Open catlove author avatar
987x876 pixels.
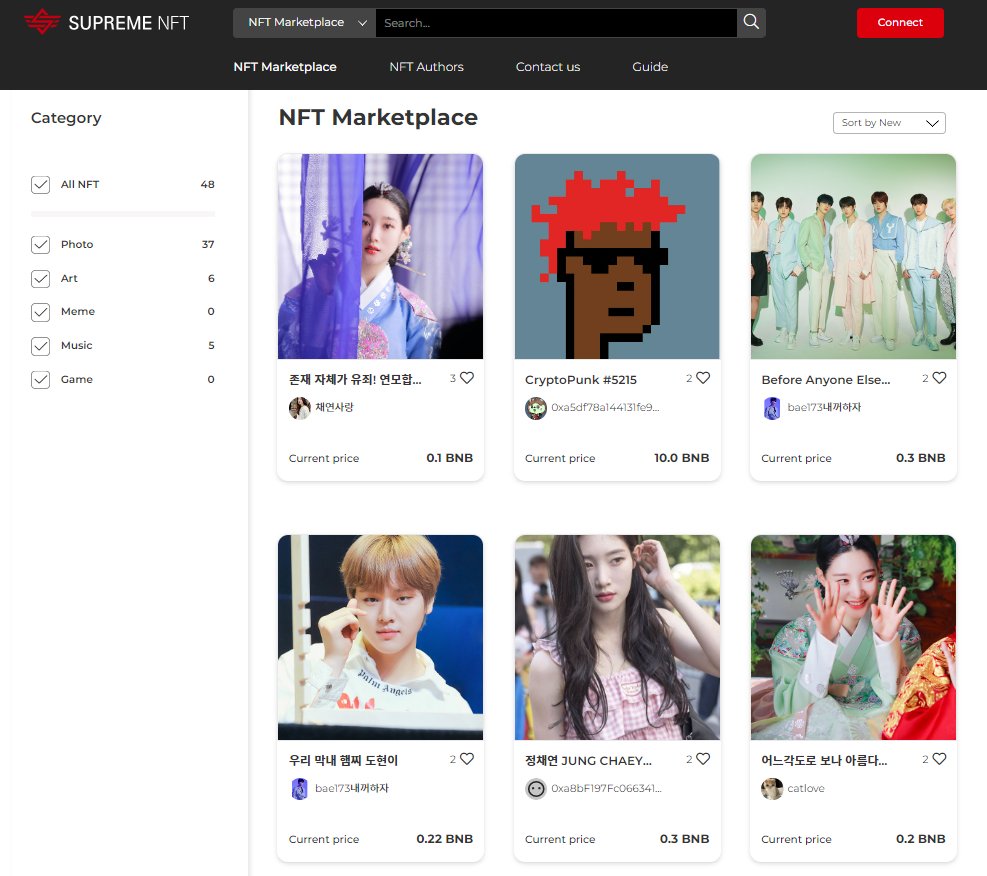pos(772,789)
